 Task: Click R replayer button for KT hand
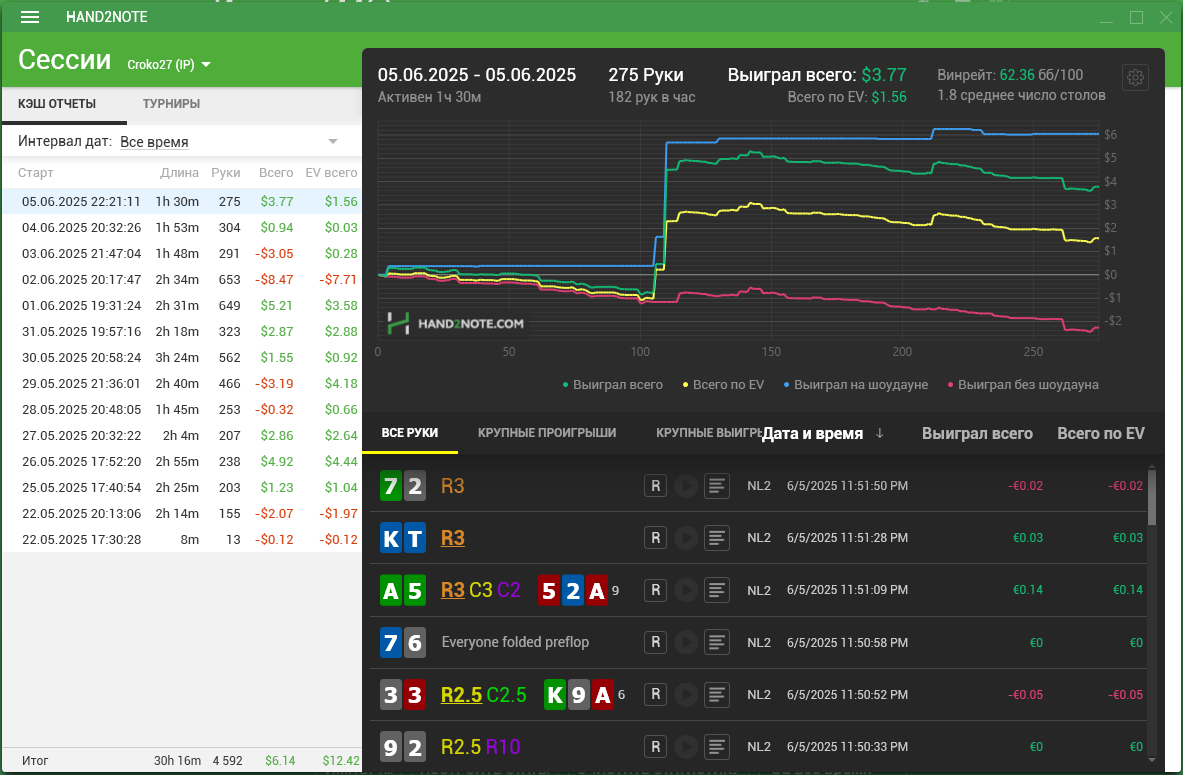(655, 538)
